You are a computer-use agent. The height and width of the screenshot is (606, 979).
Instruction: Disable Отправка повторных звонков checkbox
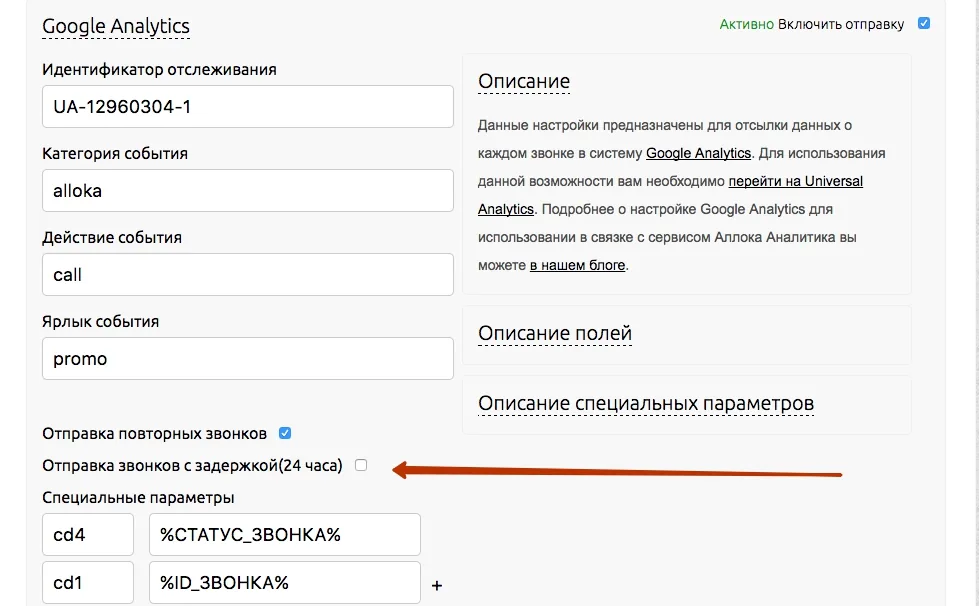[x=285, y=433]
